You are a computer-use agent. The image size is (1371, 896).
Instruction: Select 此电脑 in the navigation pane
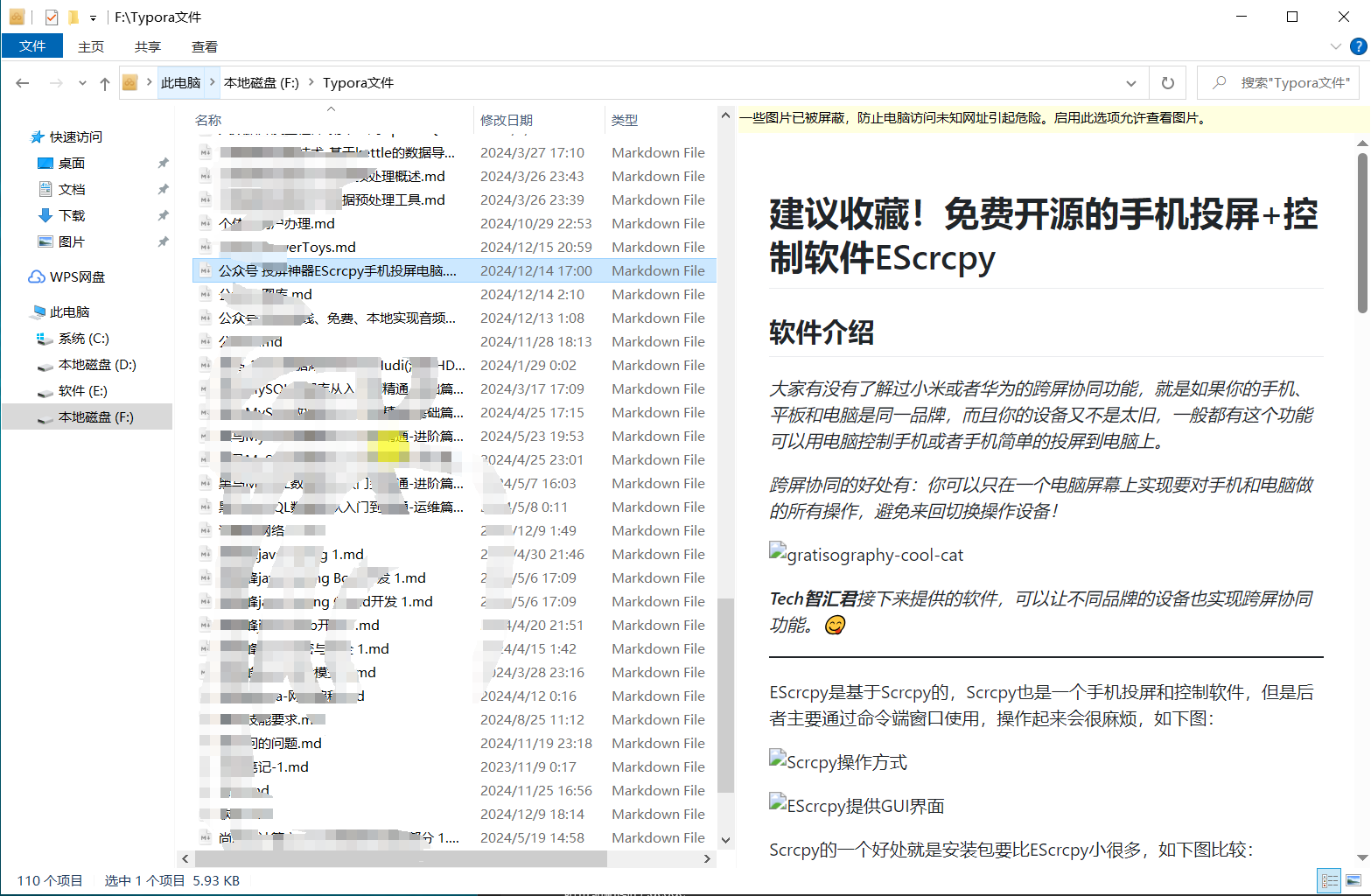click(x=61, y=312)
